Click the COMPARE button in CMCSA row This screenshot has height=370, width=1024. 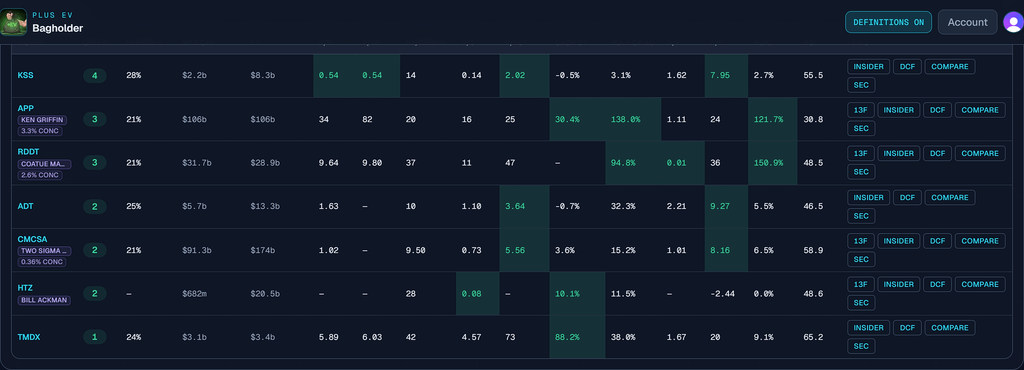[980, 241]
